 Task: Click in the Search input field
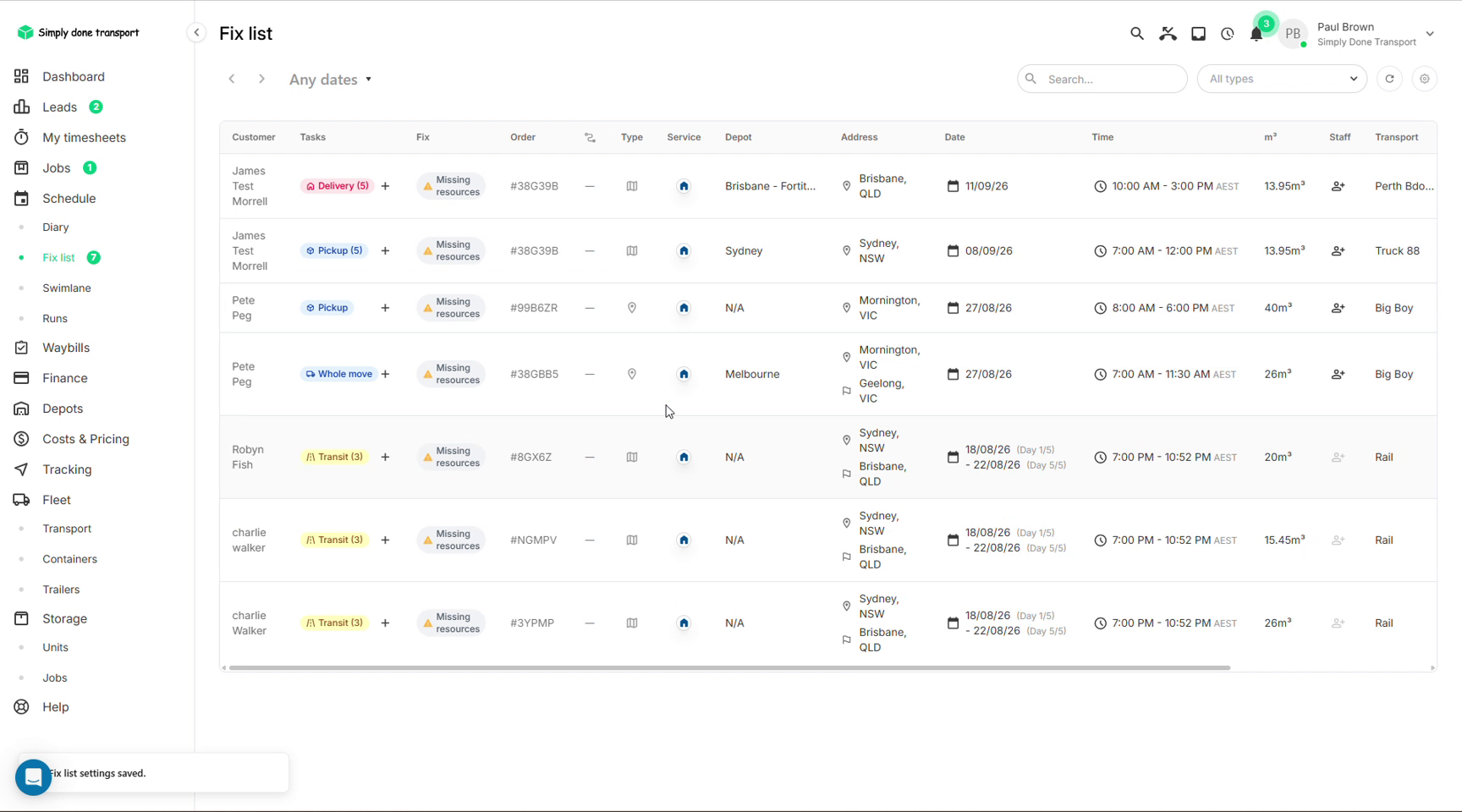(x=1102, y=79)
